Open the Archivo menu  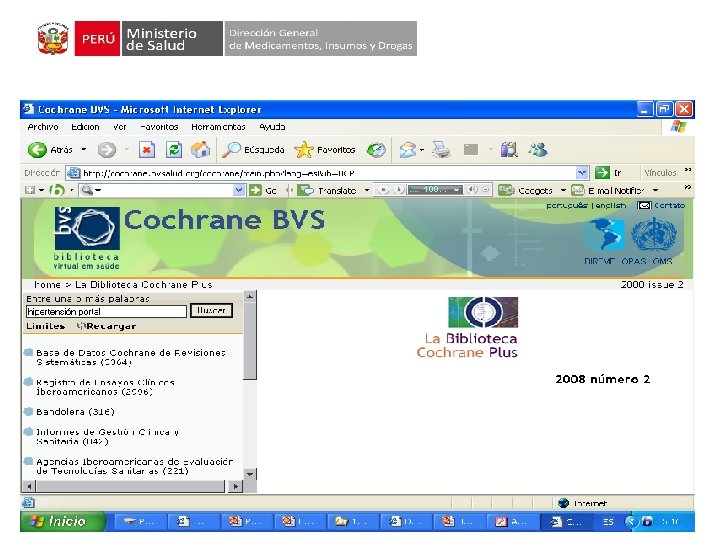click(43, 127)
